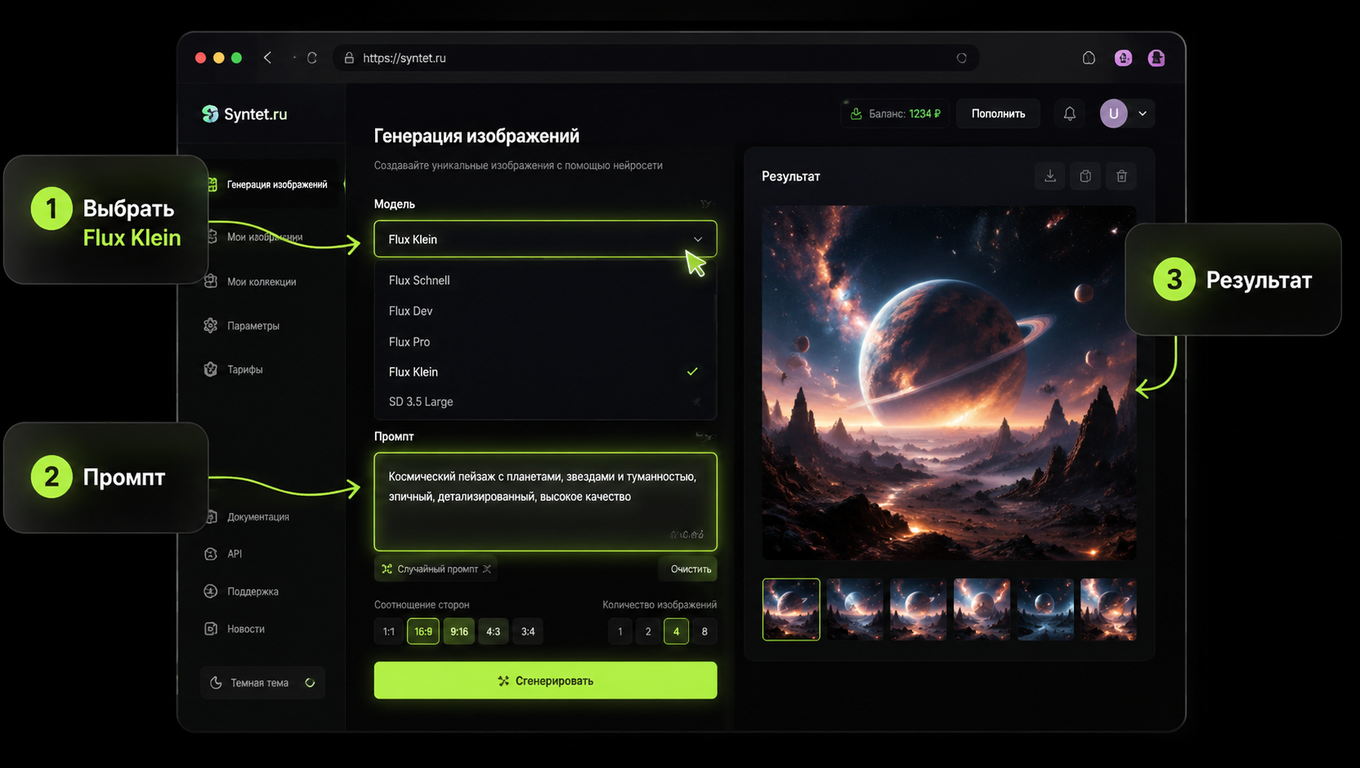This screenshot has width=1360, height=768.
Task: Click the browser back arrow
Action: tap(267, 58)
